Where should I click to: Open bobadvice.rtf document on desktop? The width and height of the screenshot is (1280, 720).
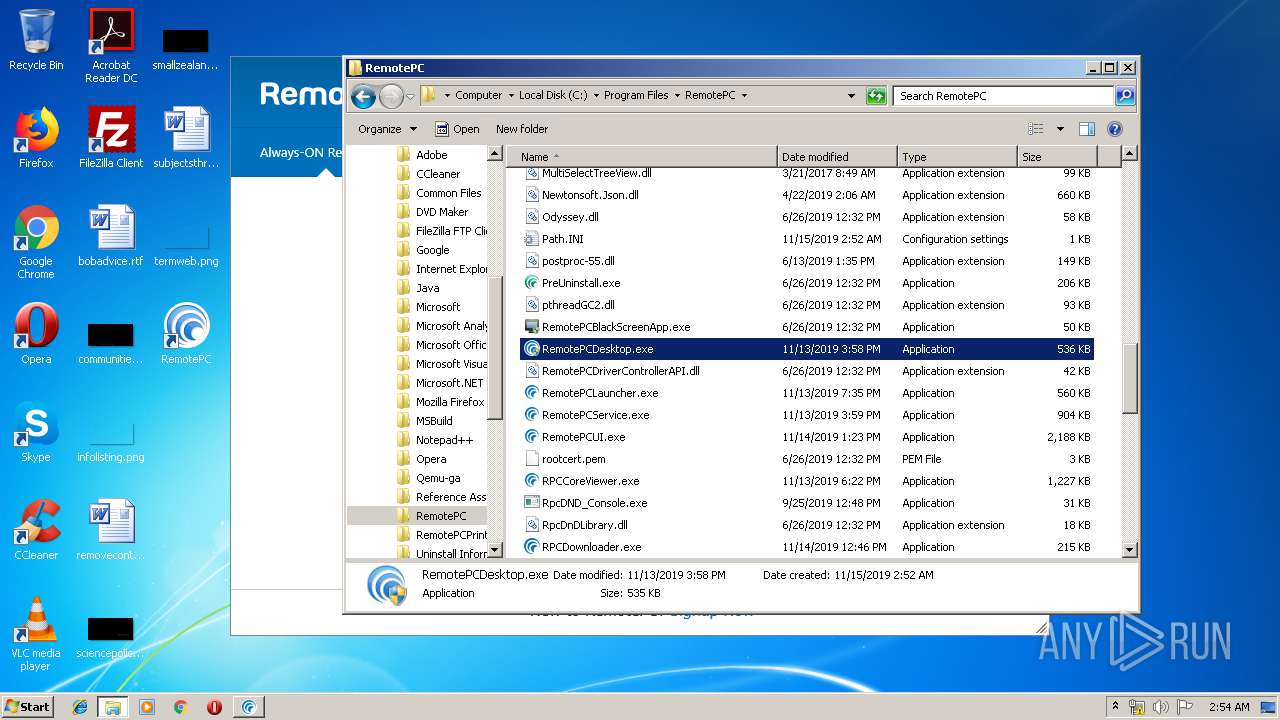pyautogui.click(x=111, y=236)
